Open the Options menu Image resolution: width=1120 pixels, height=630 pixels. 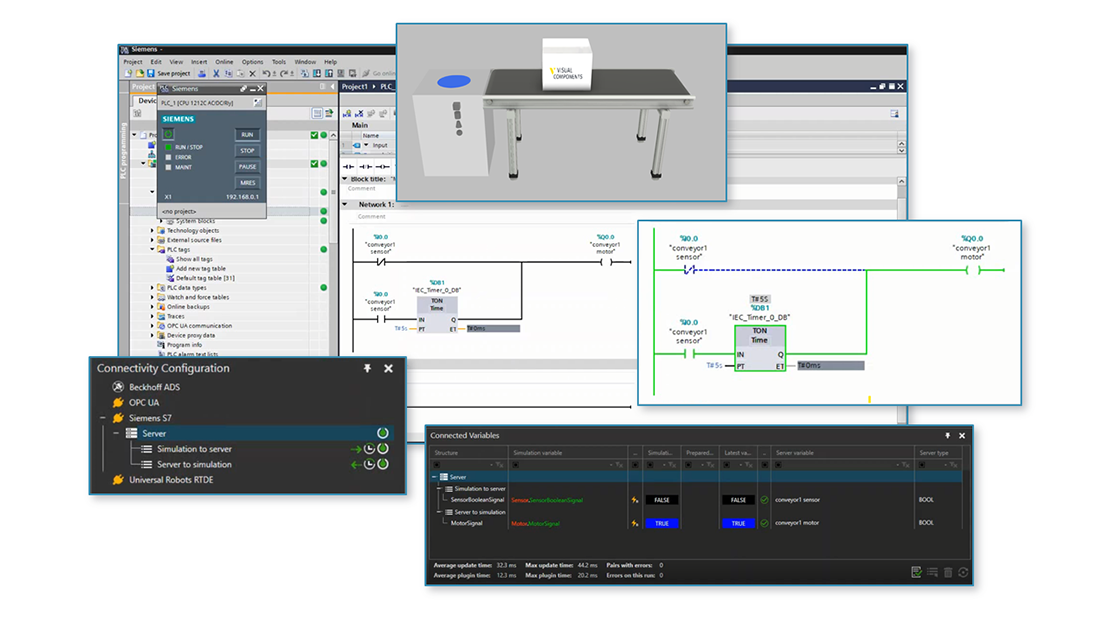(x=252, y=62)
